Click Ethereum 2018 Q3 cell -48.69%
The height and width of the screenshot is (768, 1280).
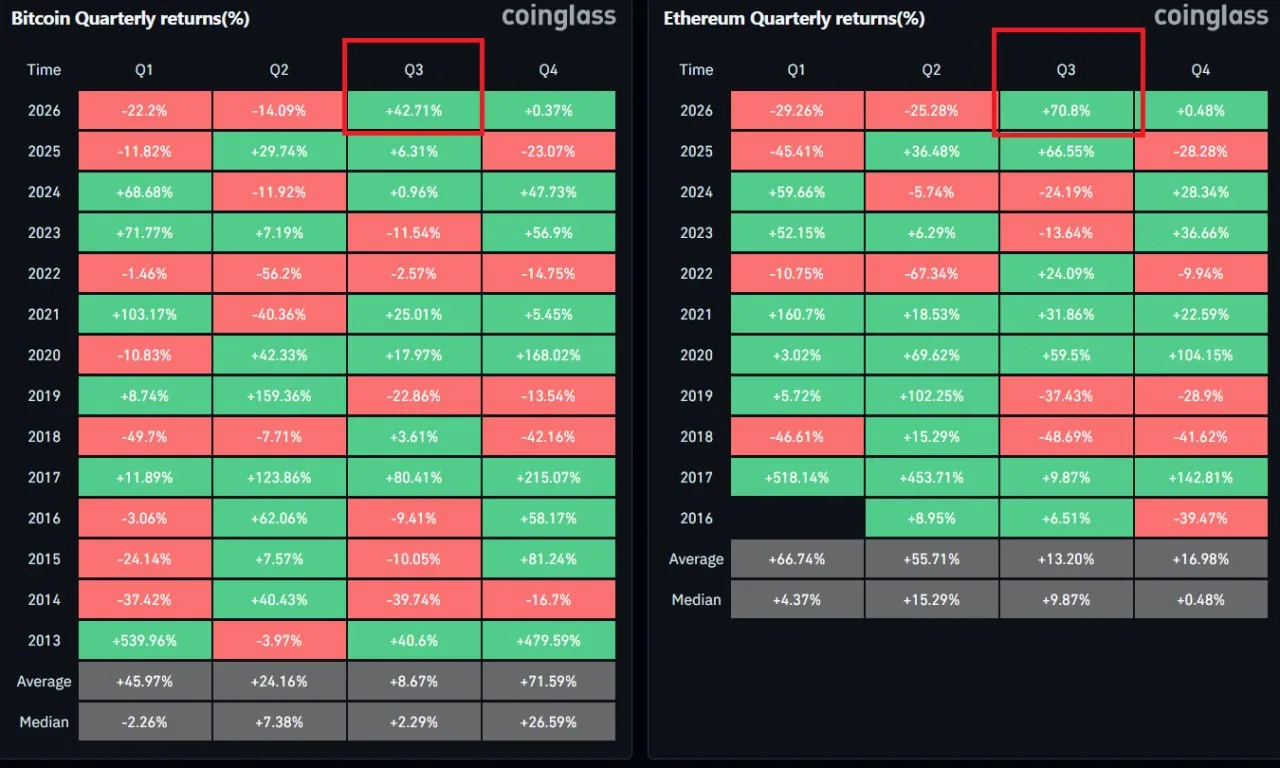point(1066,436)
